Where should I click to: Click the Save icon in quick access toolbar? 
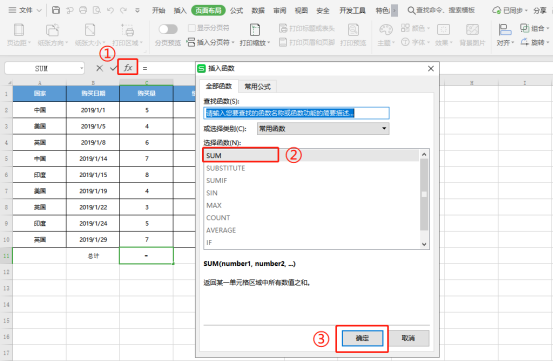[56, 10]
